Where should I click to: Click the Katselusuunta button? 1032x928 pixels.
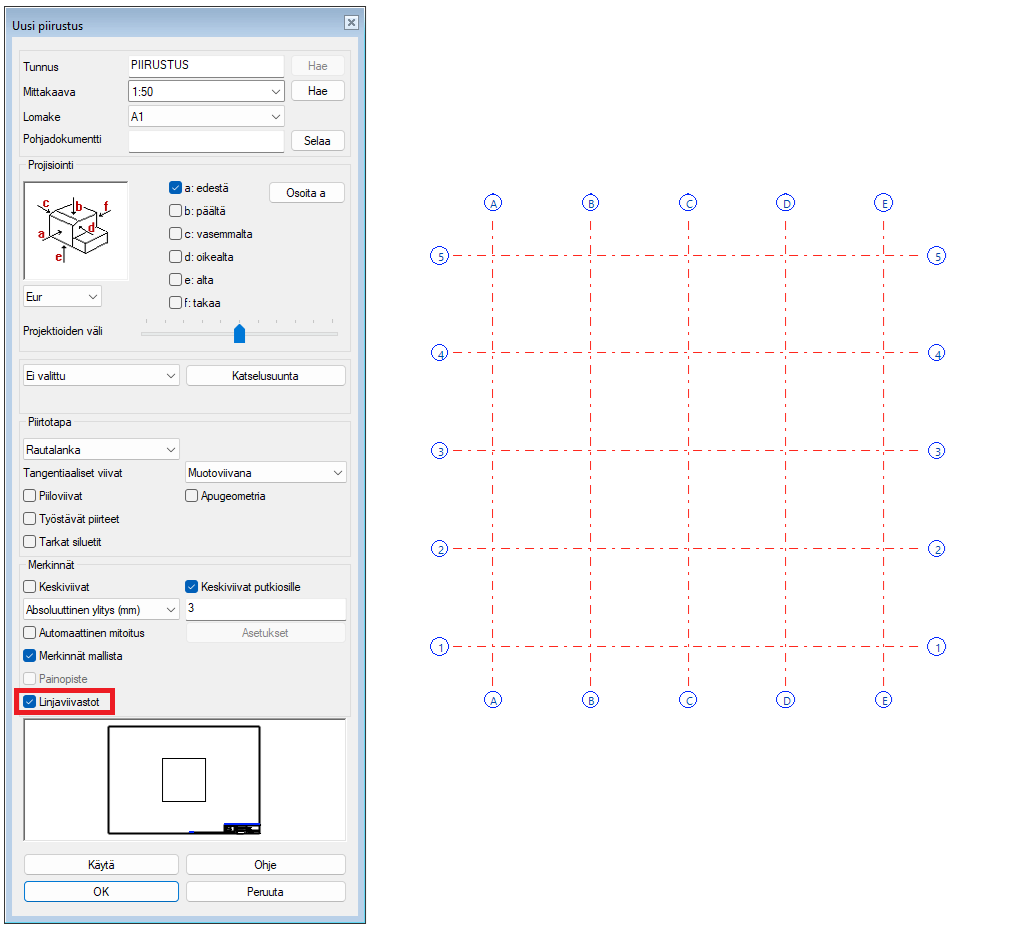click(x=265, y=376)
